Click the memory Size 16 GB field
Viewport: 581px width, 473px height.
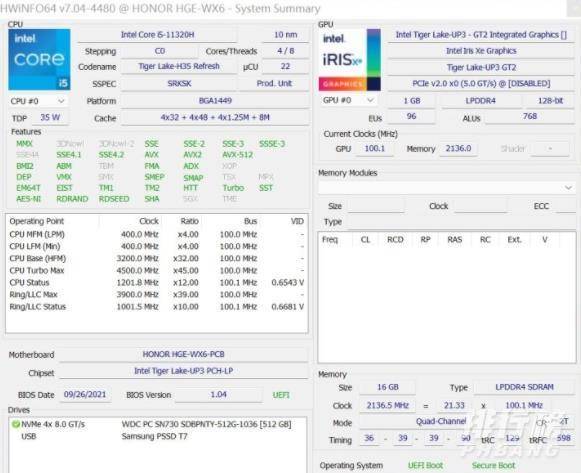click(388, 387)
